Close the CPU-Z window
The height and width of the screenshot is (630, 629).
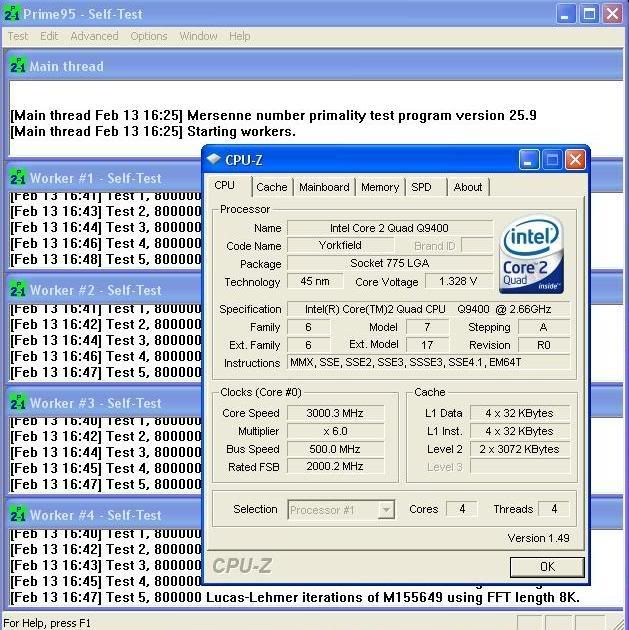[x=575, y=160]
